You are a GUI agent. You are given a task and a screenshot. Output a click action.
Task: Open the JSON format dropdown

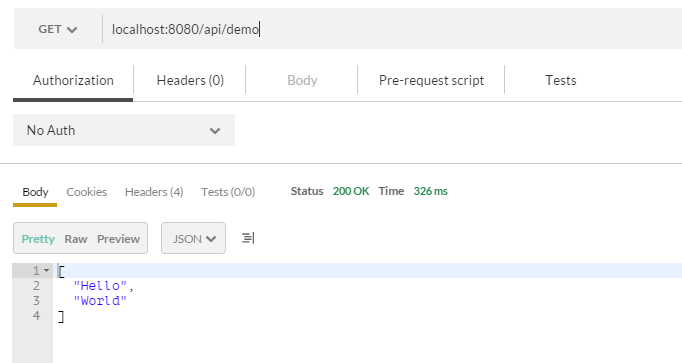(x=193, y=238)
